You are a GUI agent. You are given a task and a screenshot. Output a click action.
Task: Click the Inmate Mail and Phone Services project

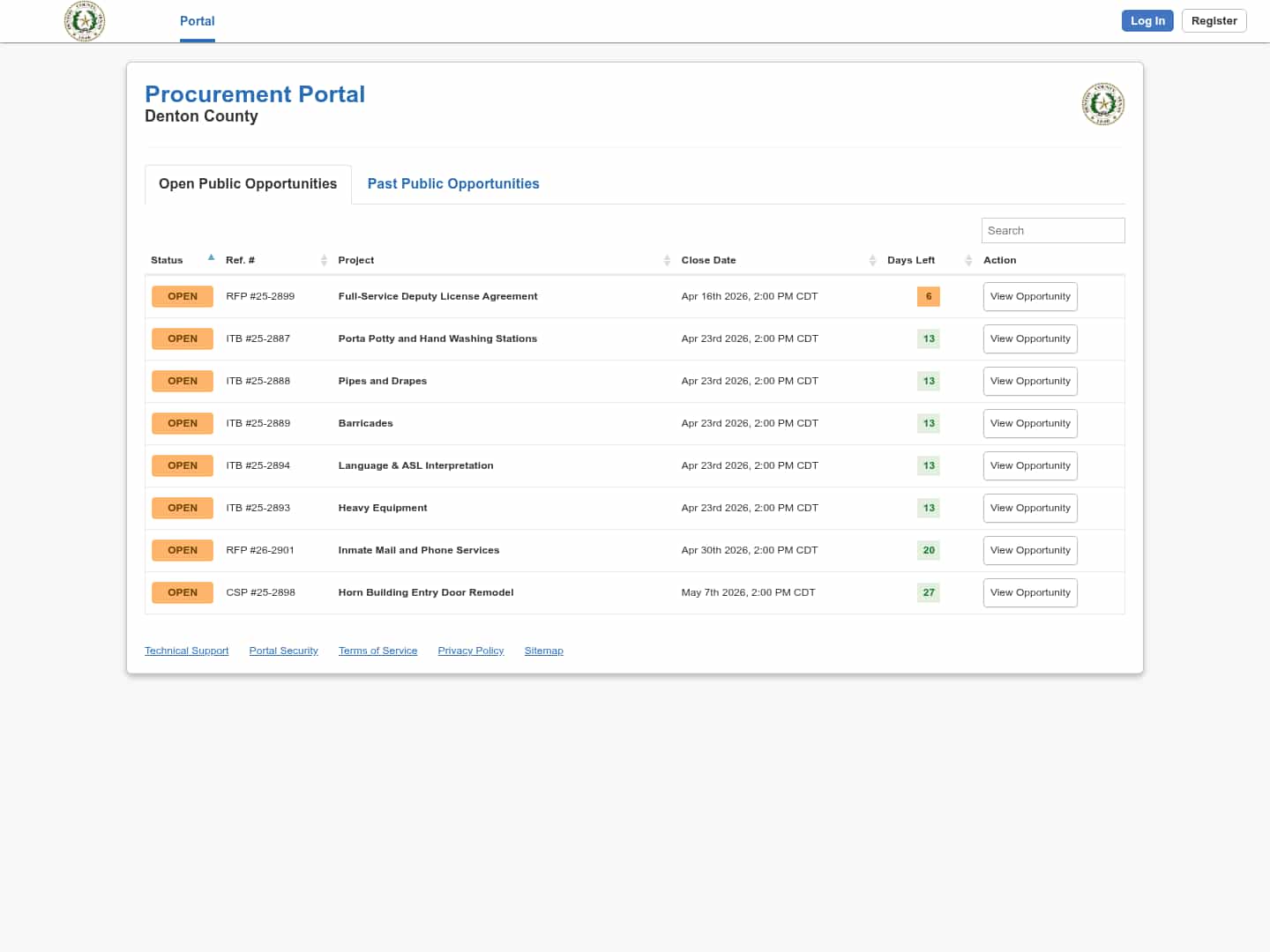pyautogui.click(x=418, y=551)
